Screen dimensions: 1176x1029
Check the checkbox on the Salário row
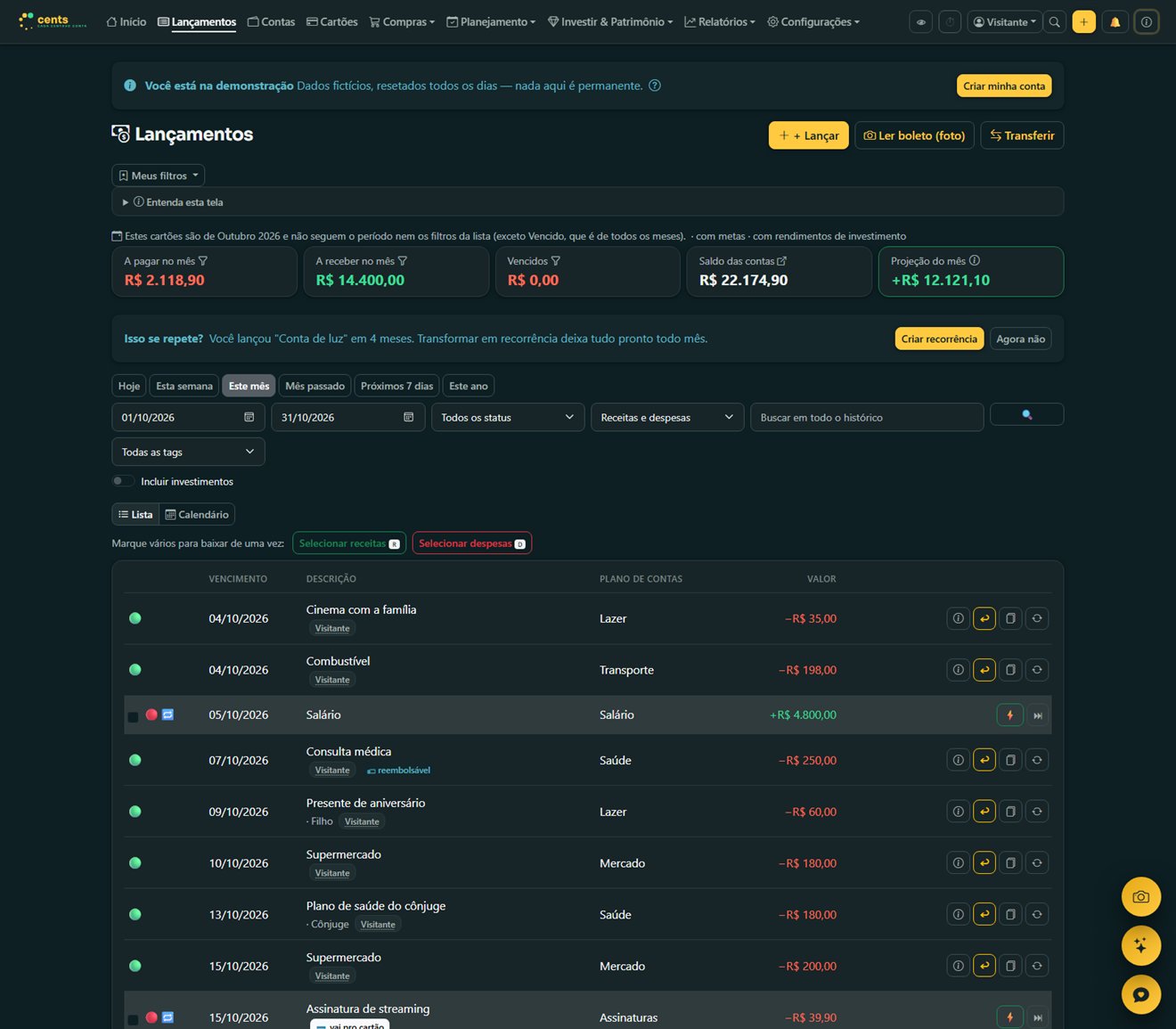pyautogui.click(x=133, y=716)
